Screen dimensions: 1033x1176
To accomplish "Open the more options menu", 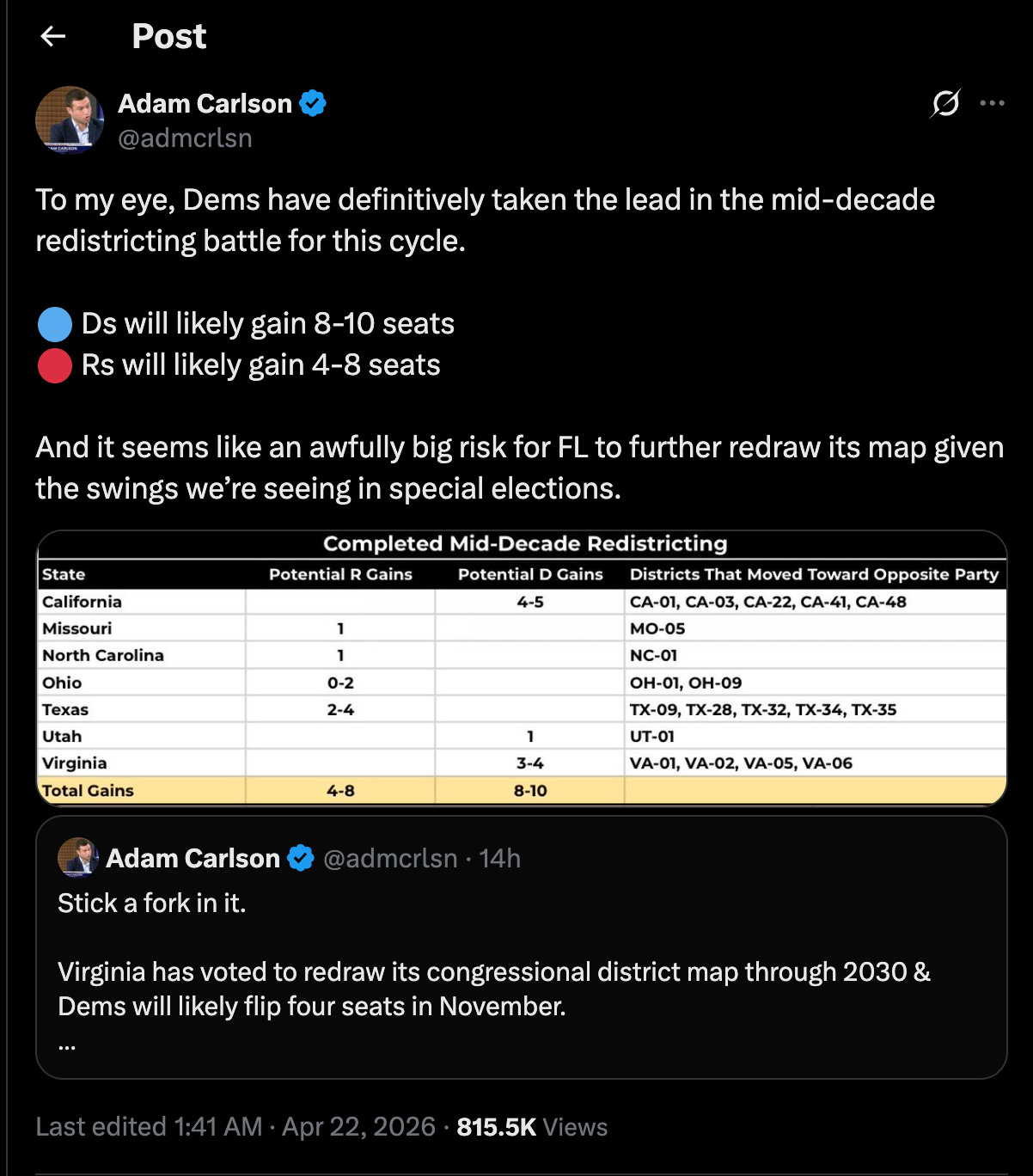I will [x=993, y=103].
